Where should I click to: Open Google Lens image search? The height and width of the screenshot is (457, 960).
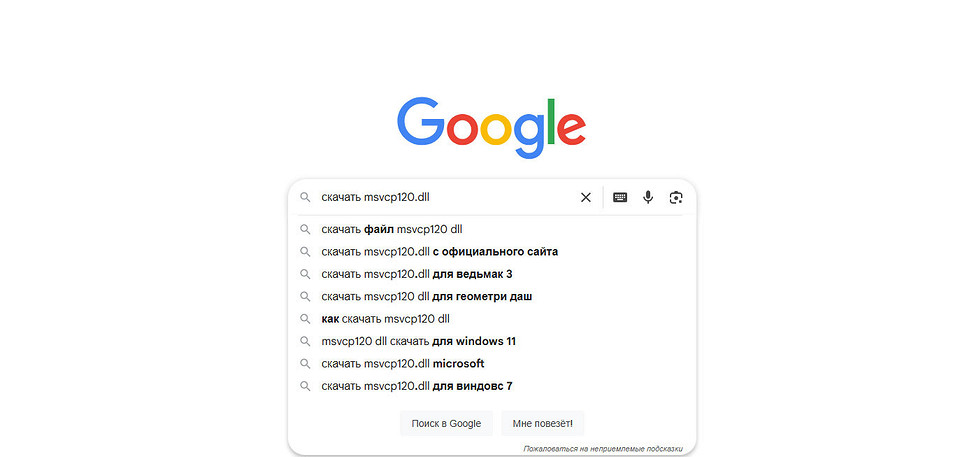point(676,198)
